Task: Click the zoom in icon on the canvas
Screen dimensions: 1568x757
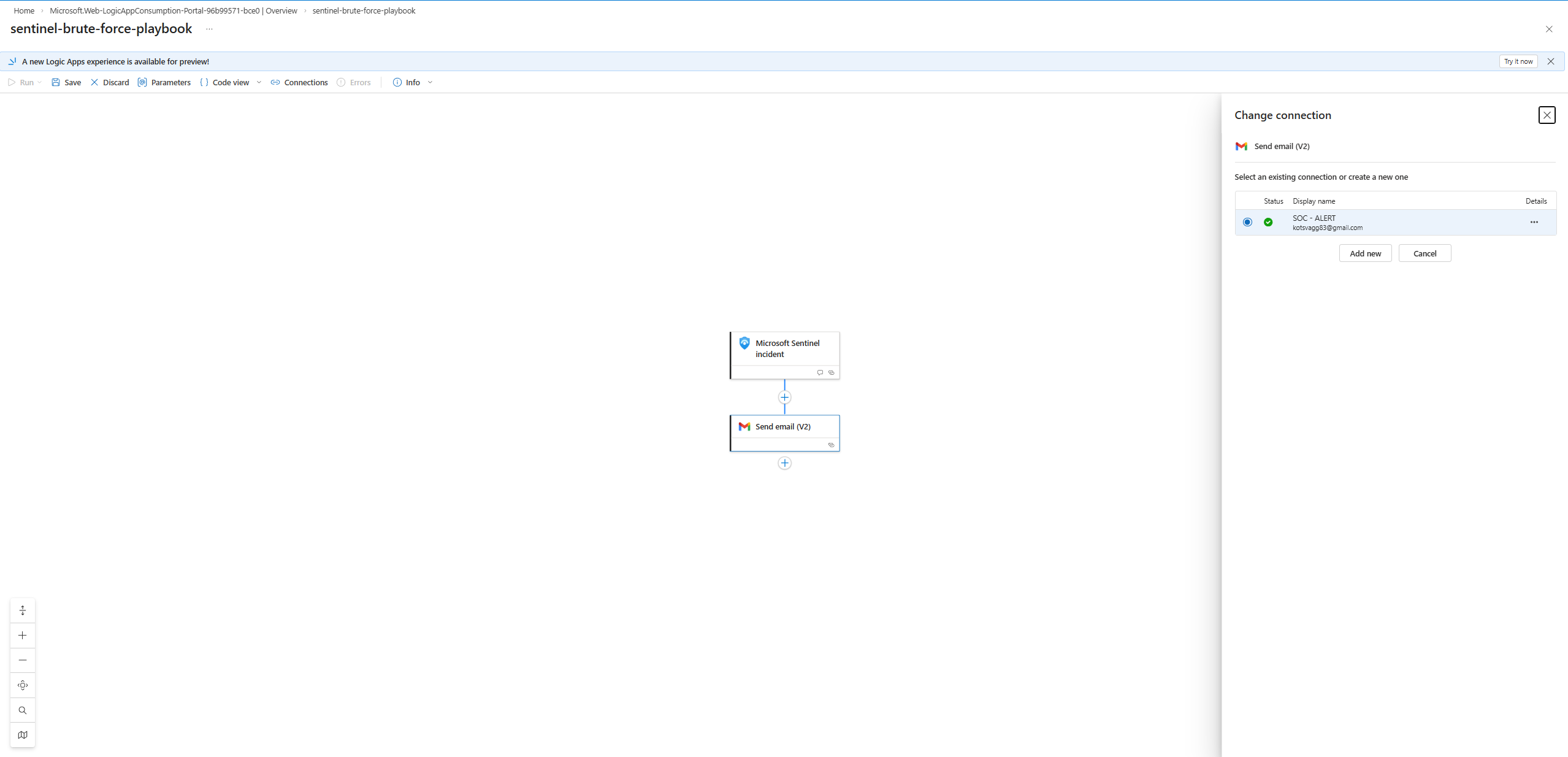Action: (x=23, y=636)
